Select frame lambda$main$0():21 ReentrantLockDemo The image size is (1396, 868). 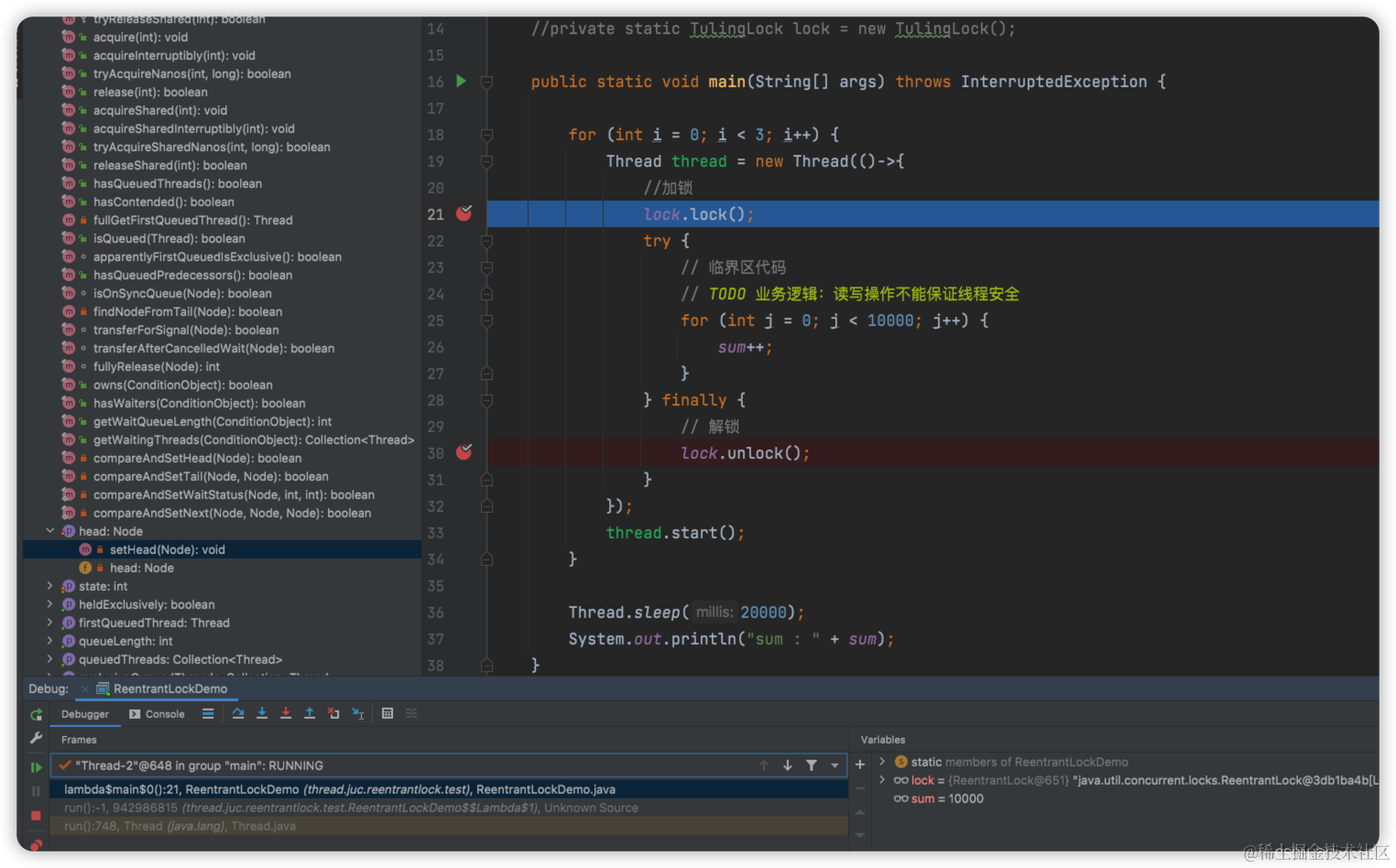(x=449, y=789)
